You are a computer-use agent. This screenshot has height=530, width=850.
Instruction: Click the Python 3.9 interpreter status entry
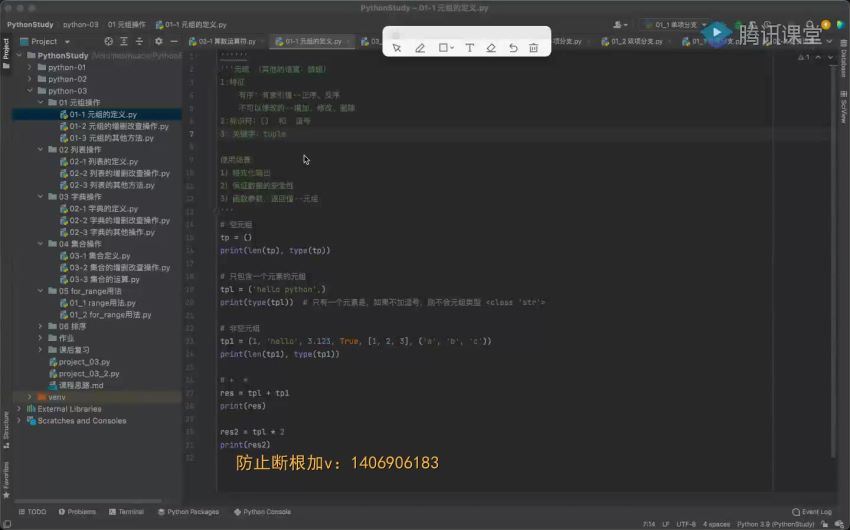click(775, 524)
